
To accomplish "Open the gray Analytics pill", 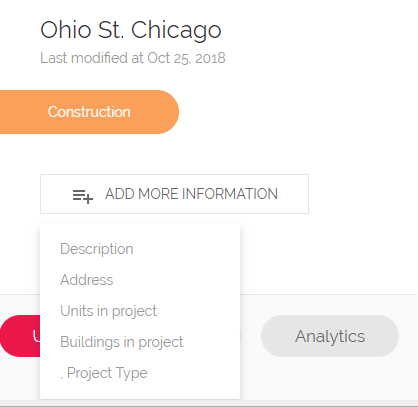I will point(330,336).
